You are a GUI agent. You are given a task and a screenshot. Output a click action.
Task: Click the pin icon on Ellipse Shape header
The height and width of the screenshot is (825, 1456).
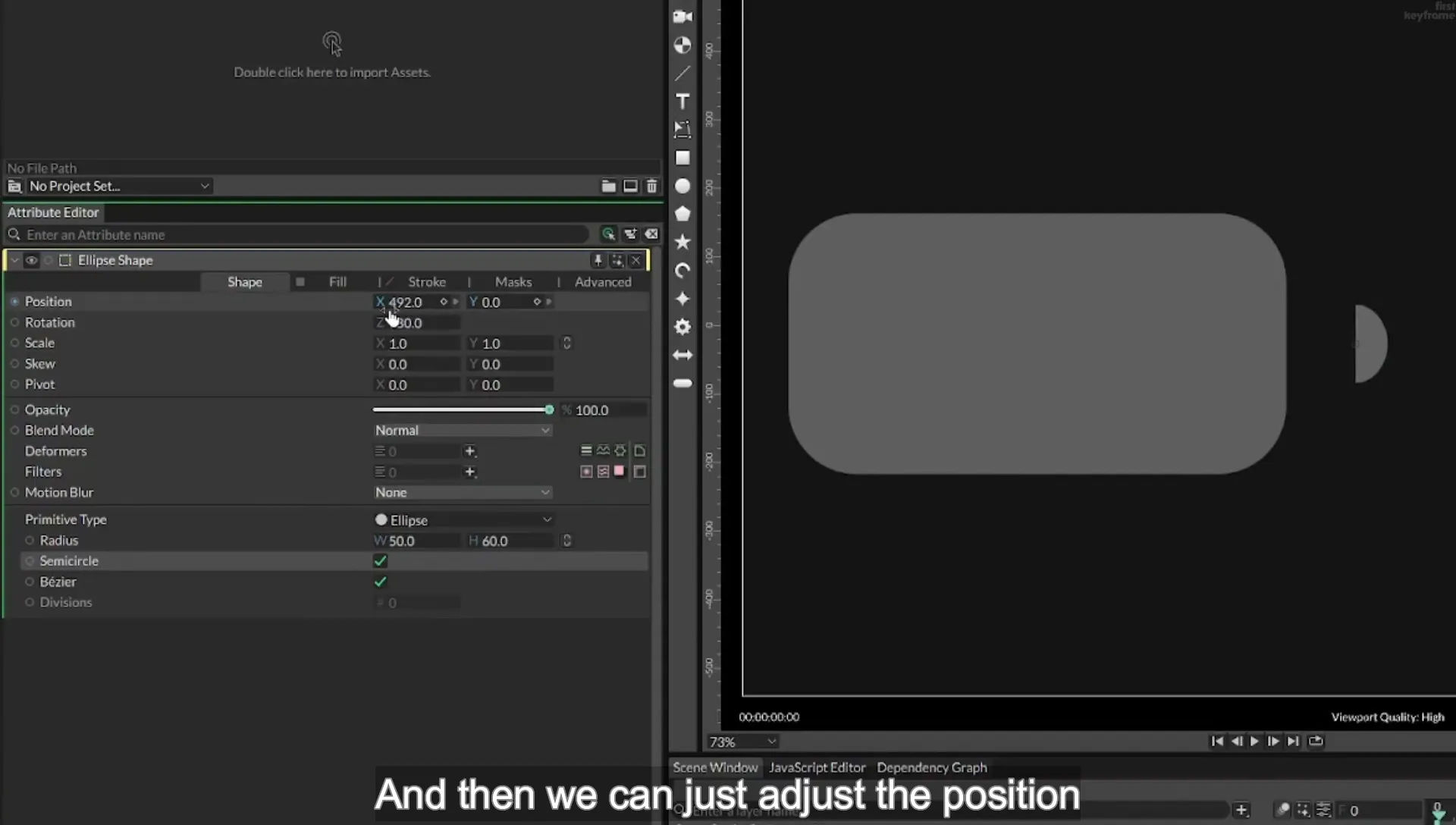(598, 261)
